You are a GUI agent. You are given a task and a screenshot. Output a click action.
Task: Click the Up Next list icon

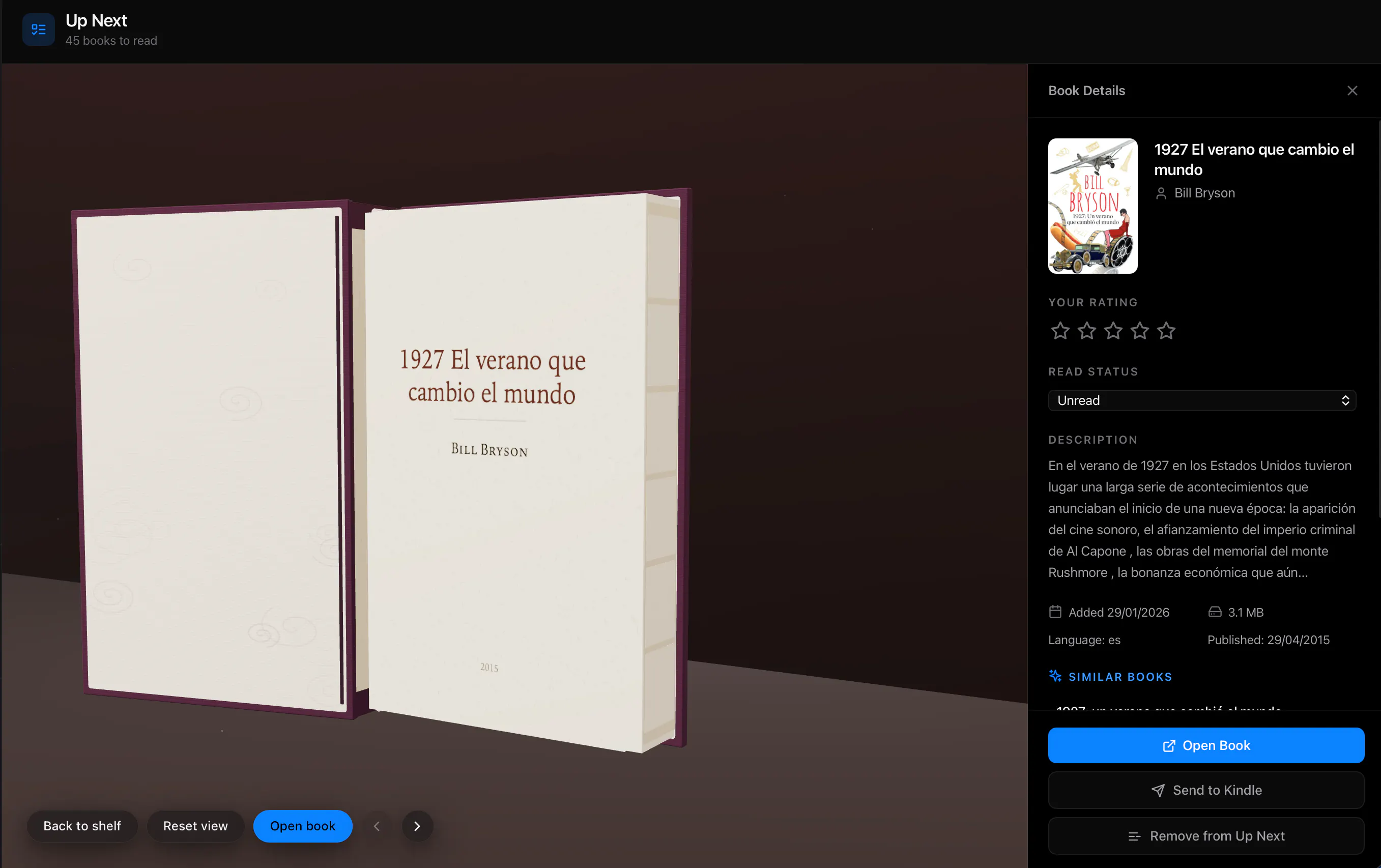pyautogui.click(x=39, y=29)
